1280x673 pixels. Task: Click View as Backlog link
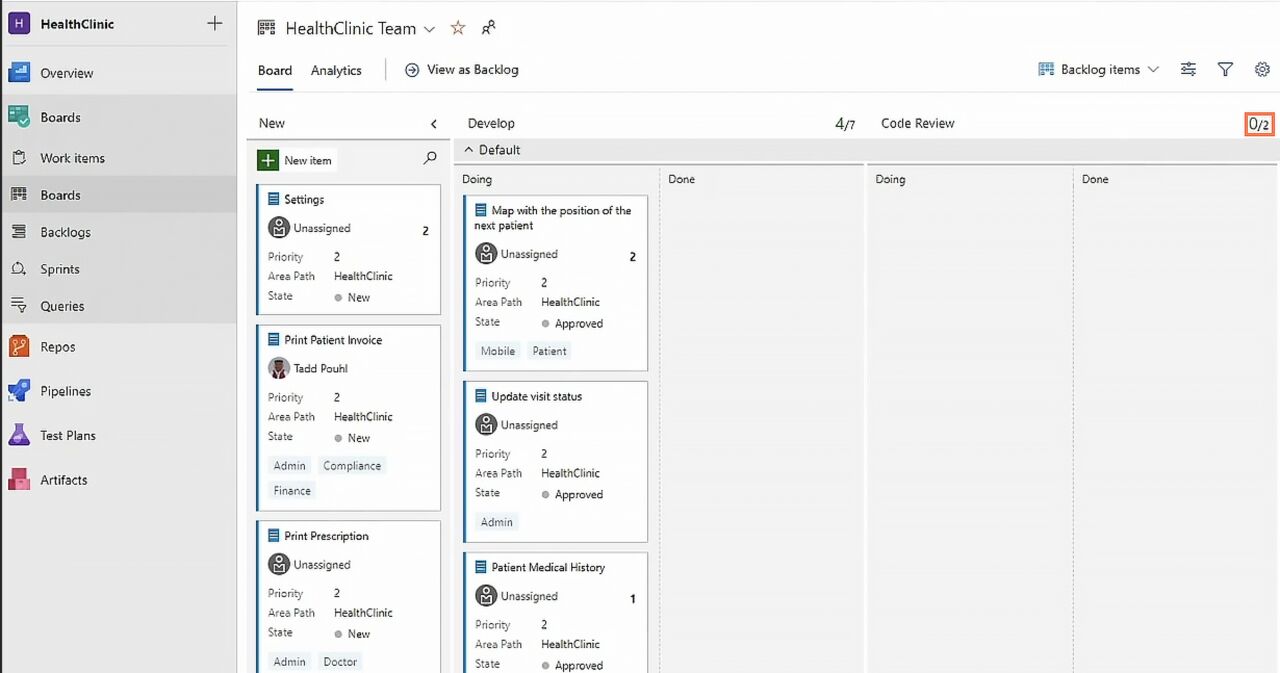pyautogui.click(x=462, y=69)
